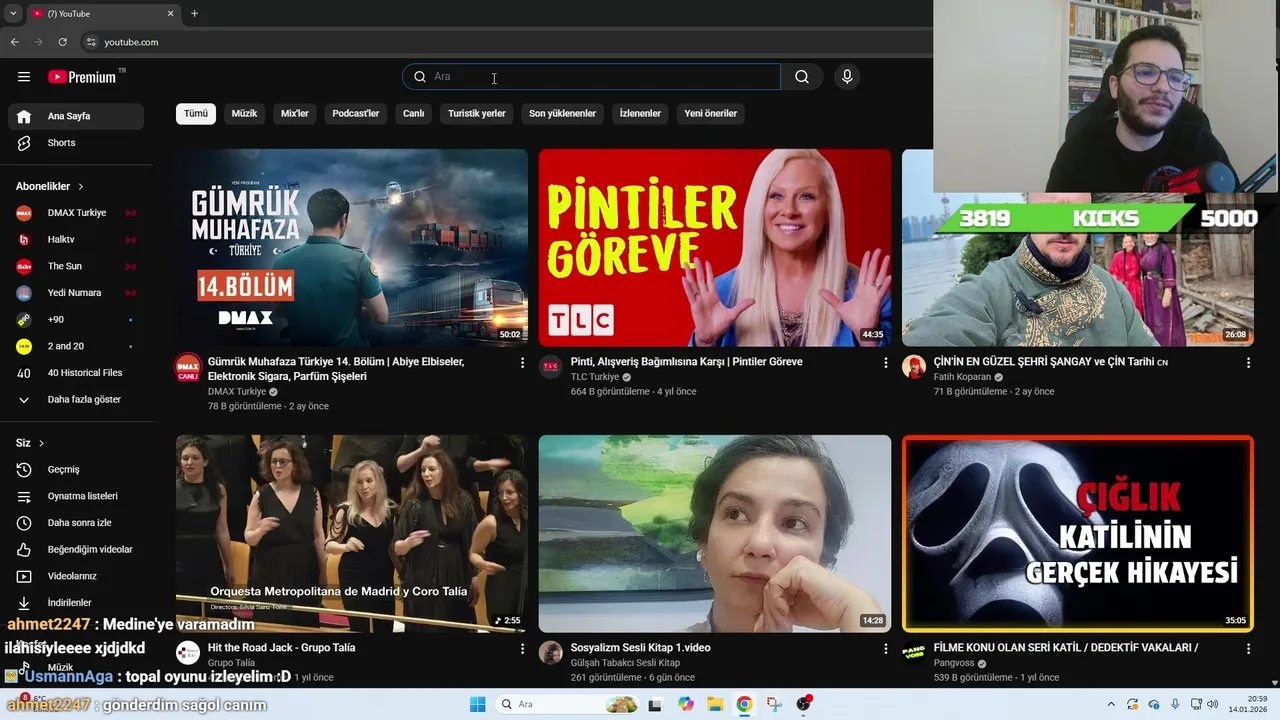Select the Mix'ler filter chip
The width and height of the screenshot is (1280, 720).
pyautogui.click(x=295, y=113)
